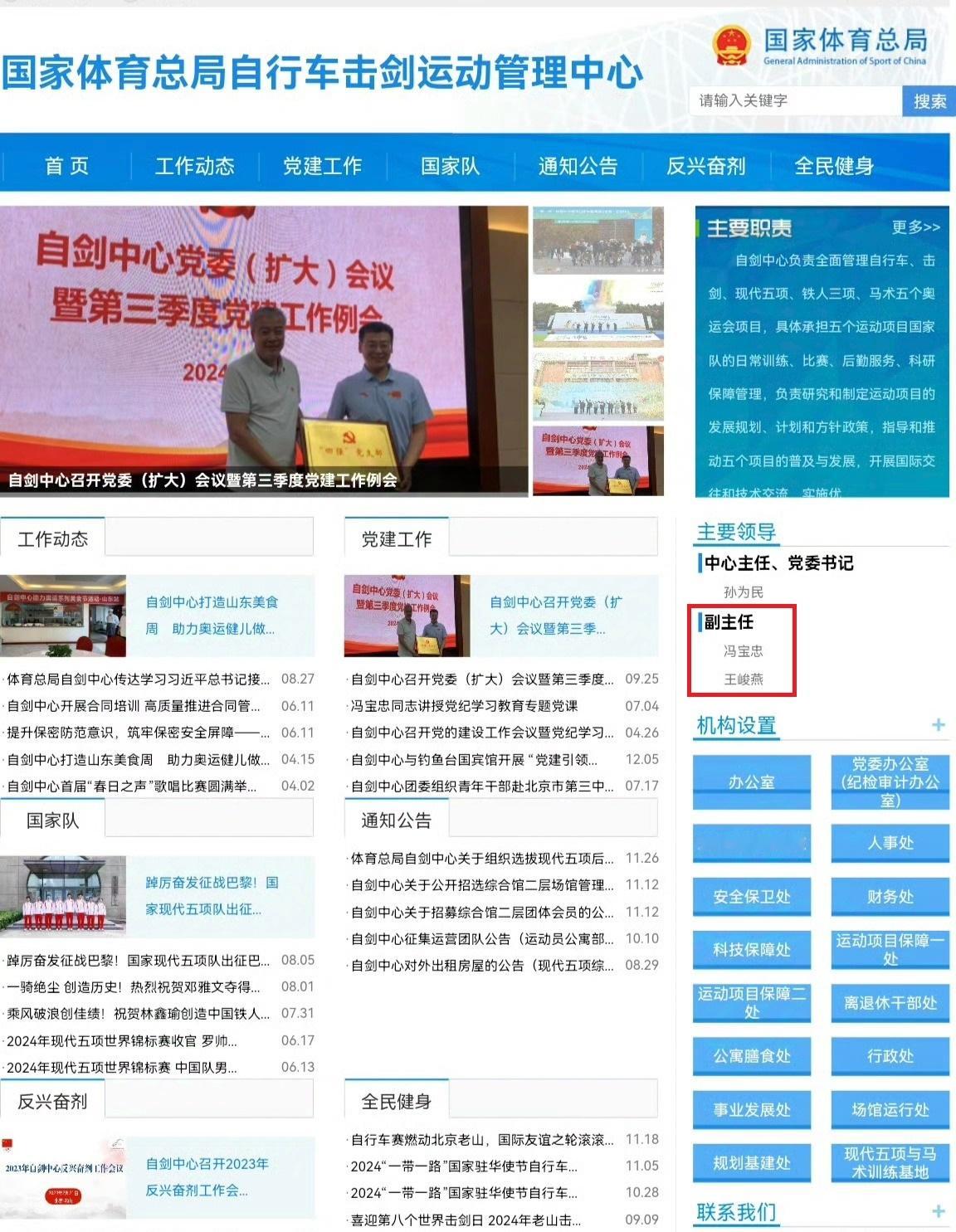Open the 财务处 department button
956x1232 pixels.
(x=890, y=897)
